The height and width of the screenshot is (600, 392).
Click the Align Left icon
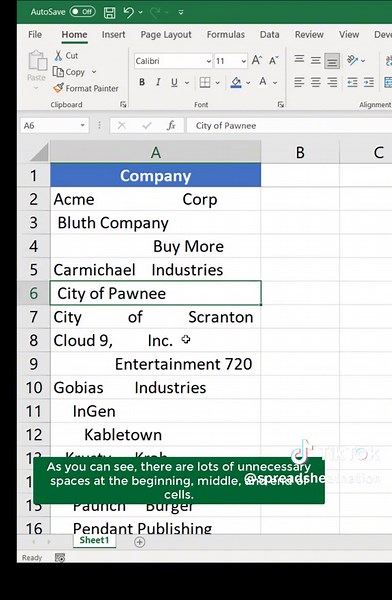point(299,82)
